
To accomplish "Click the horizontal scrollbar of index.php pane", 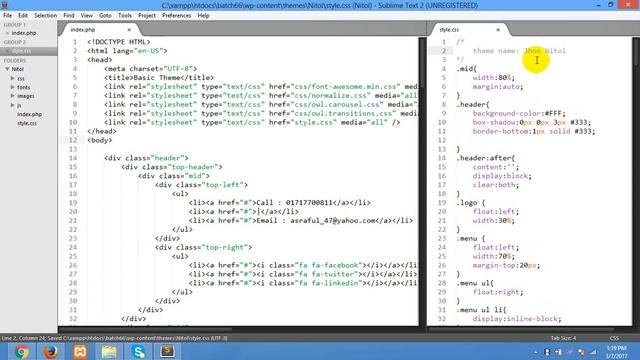I will (x=147, y=329).
